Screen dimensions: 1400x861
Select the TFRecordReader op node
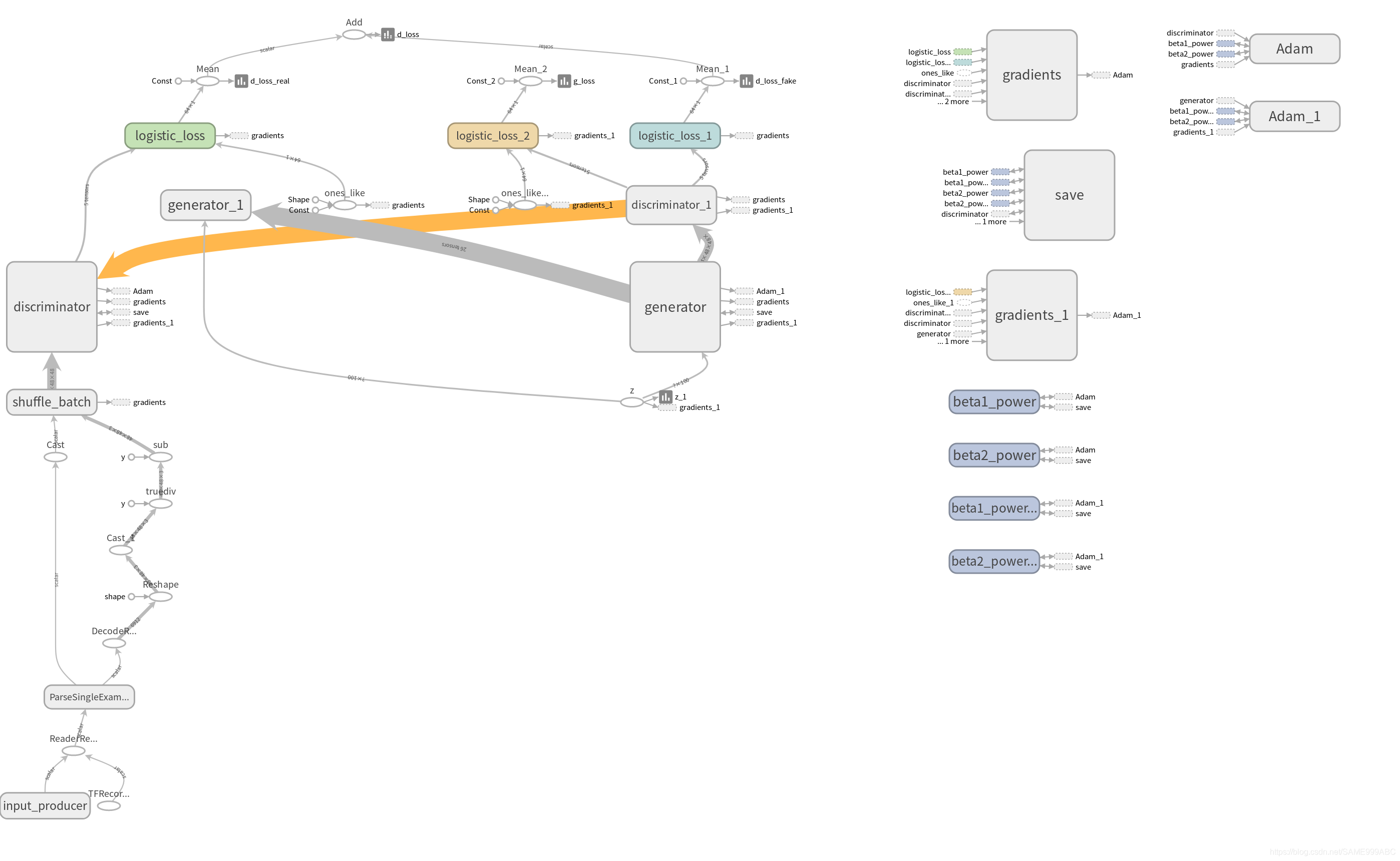pos(109,806)
